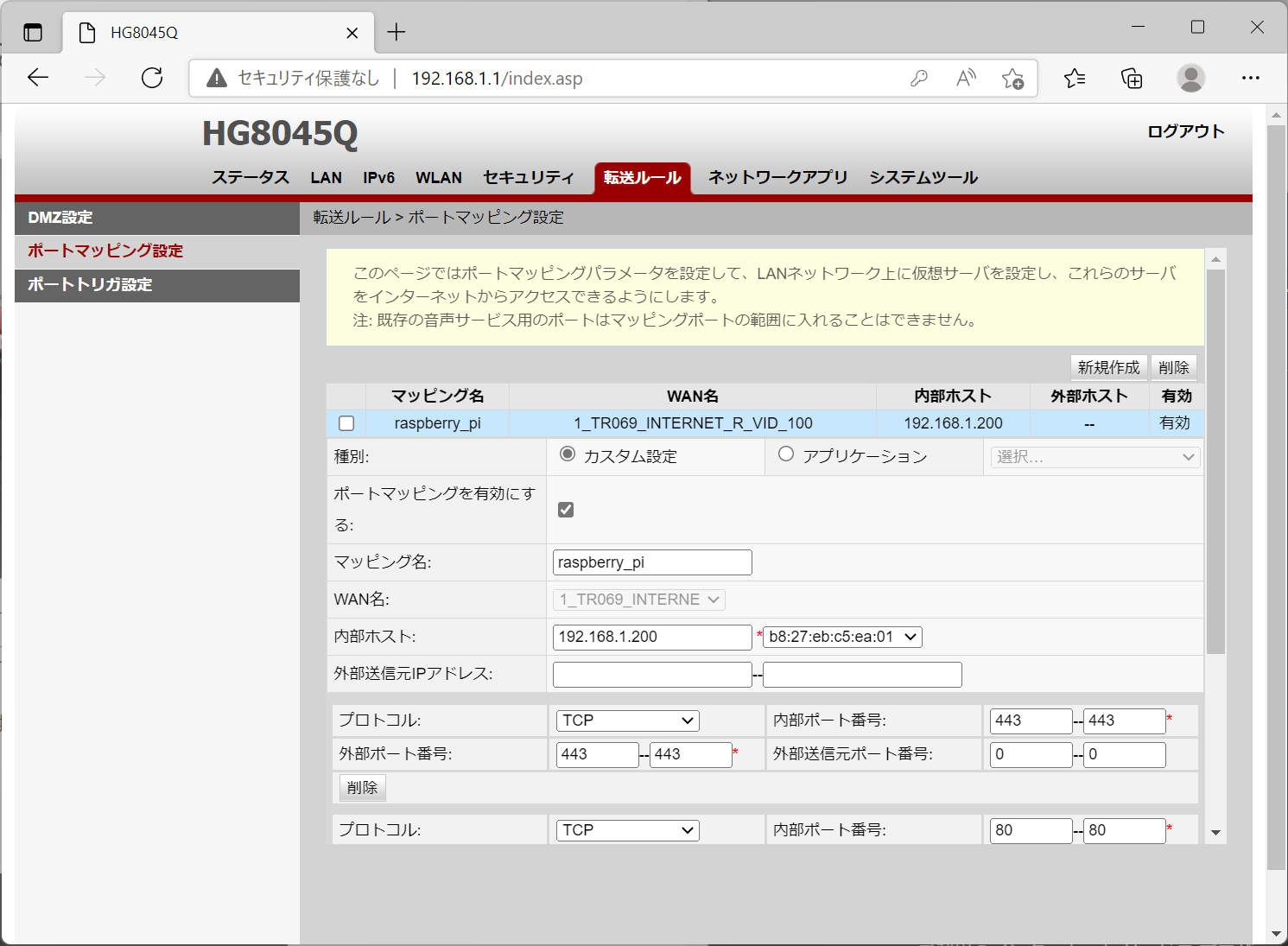Click the browser page vertical scrollbar
The width and height of the screenshot is (1288, 946).
(1276, 497)
